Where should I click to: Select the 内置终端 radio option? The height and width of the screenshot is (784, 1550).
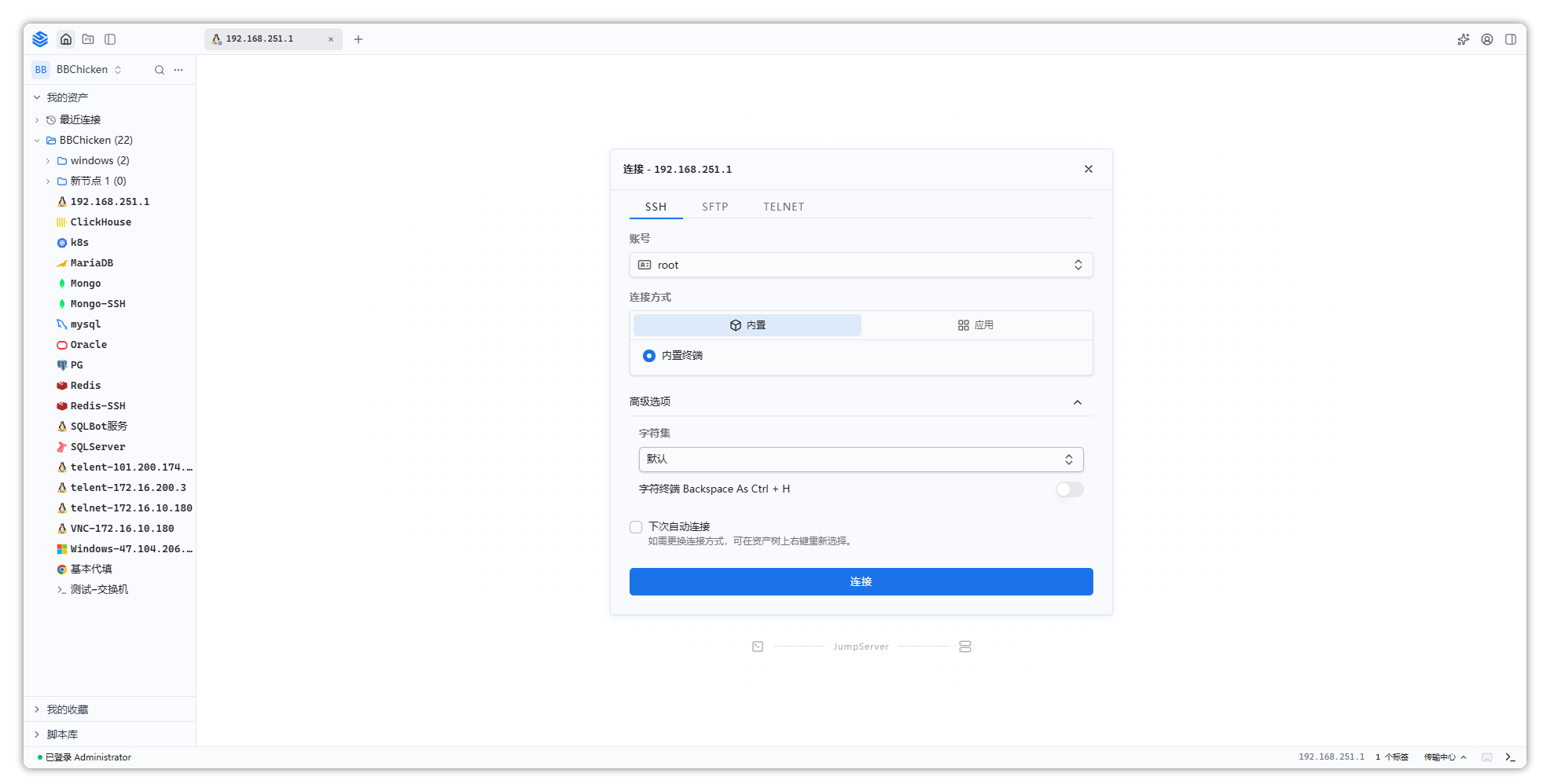[x=649, y=356]
